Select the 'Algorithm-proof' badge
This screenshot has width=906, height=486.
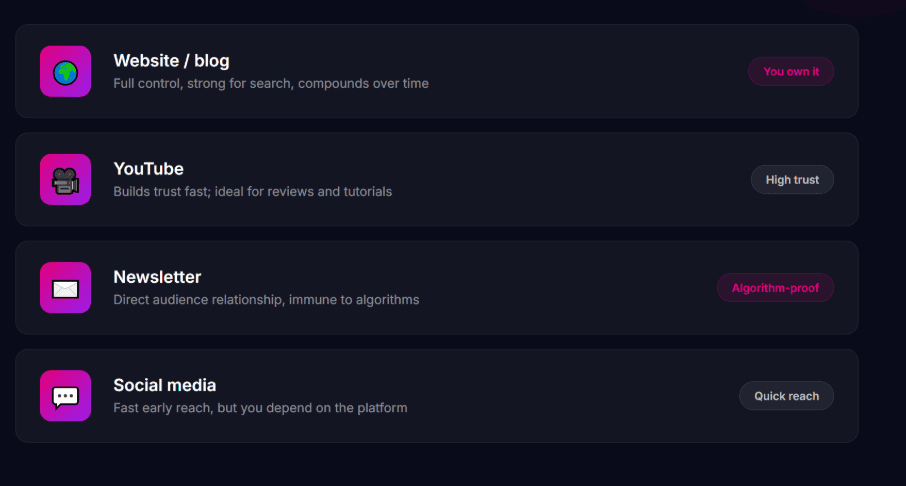pos(775,288)
